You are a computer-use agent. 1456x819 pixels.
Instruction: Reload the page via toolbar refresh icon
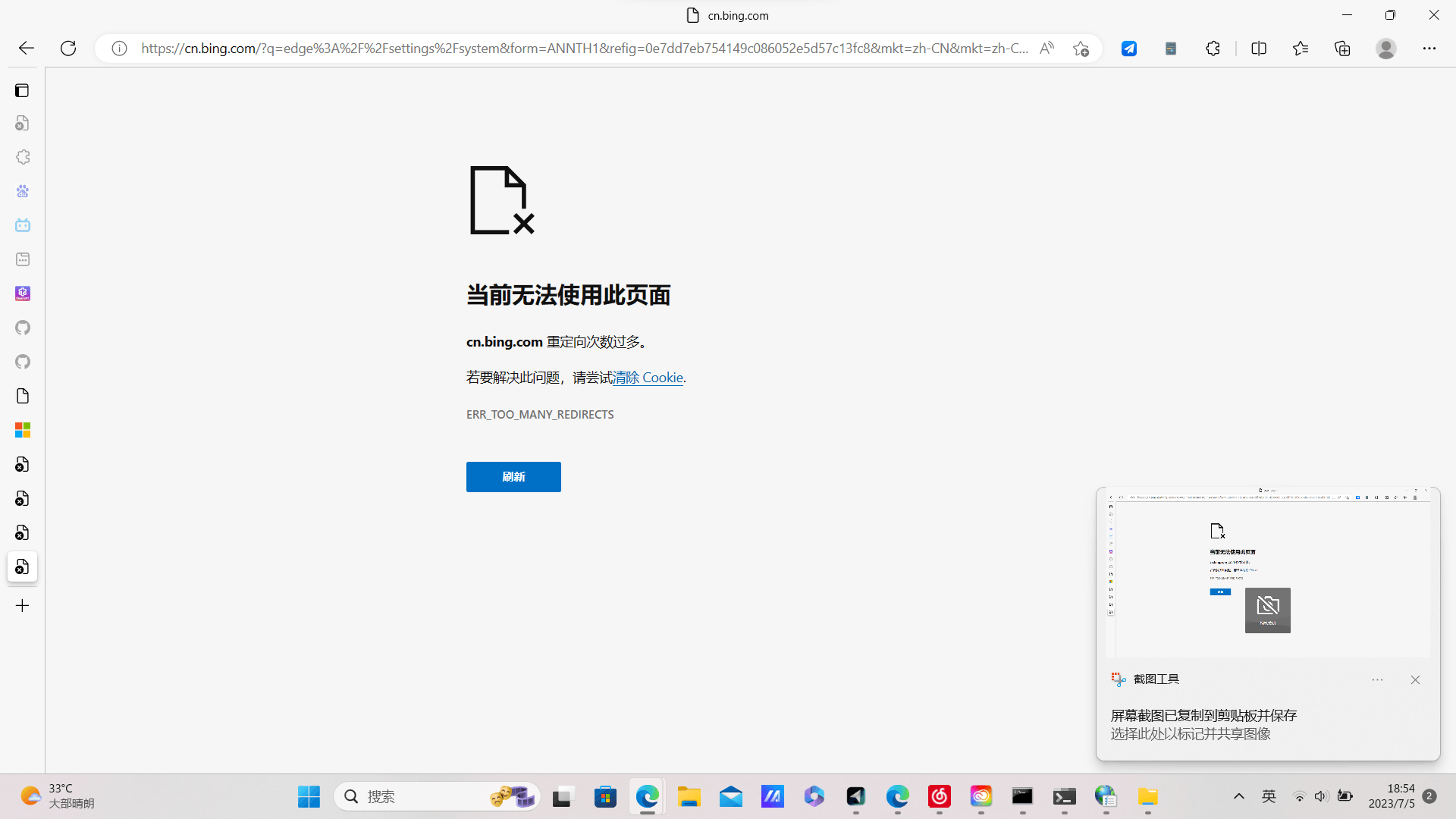click(68, 49)
